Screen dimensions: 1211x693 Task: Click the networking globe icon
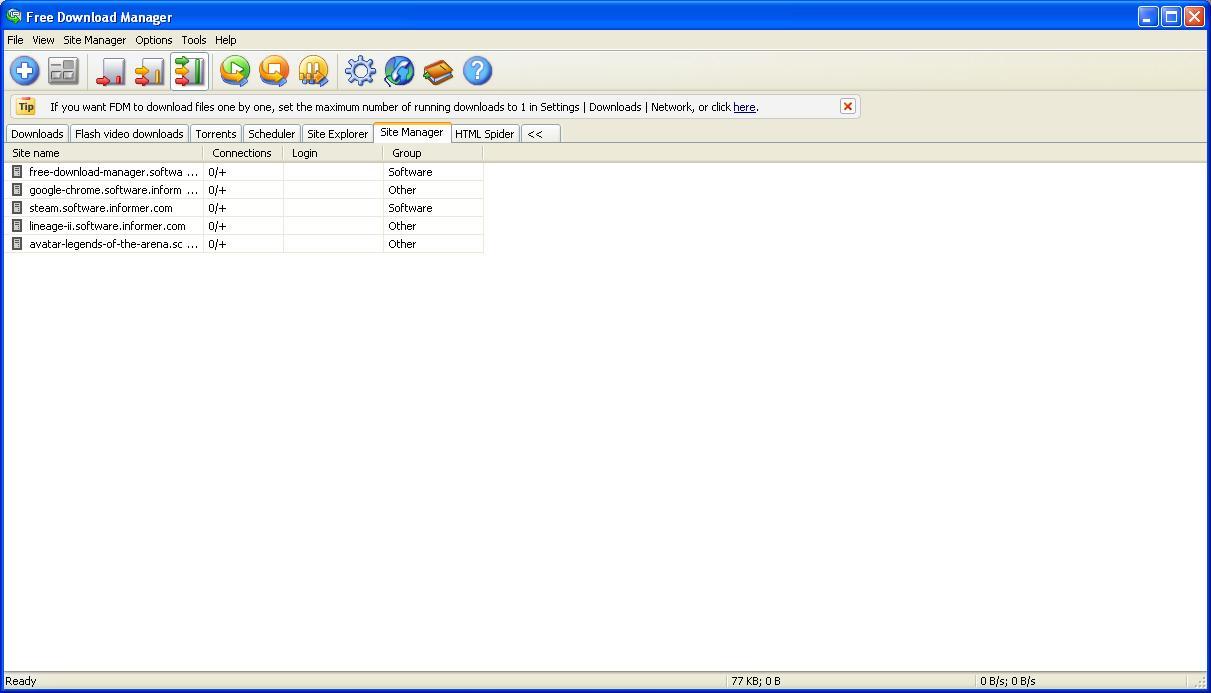click(x=399, y=71)
